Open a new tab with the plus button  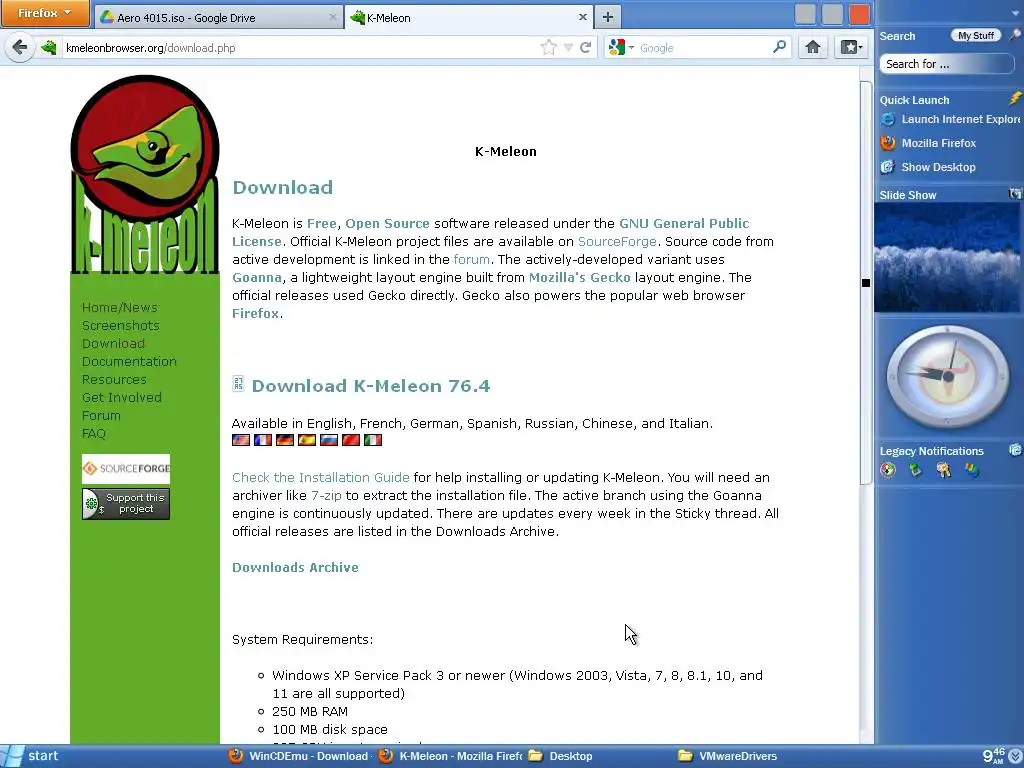[607, 17]
